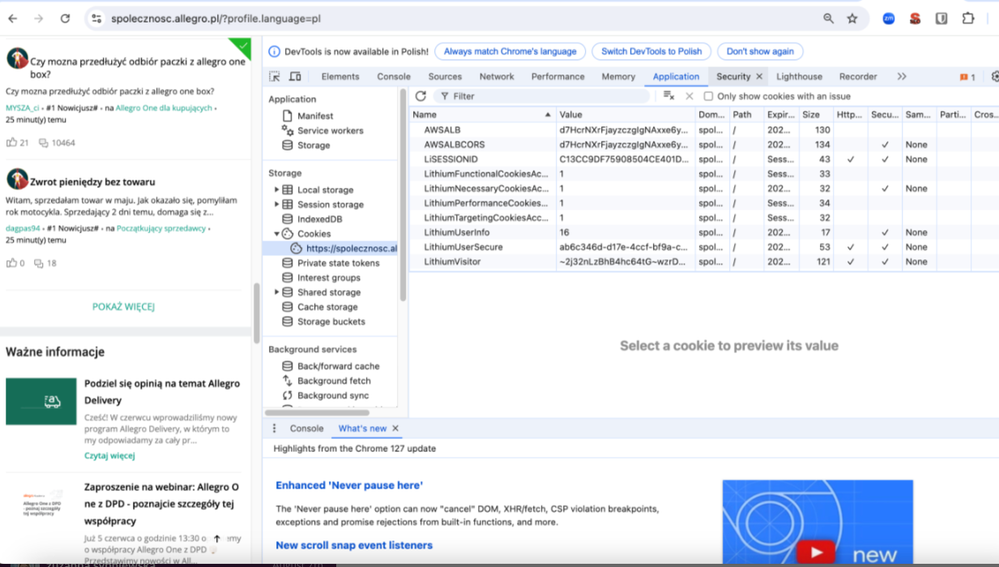The width and height of the screenshot is (999, 567).
Task: Select IndexedDB tree item
Action: (x=319, y=219)
